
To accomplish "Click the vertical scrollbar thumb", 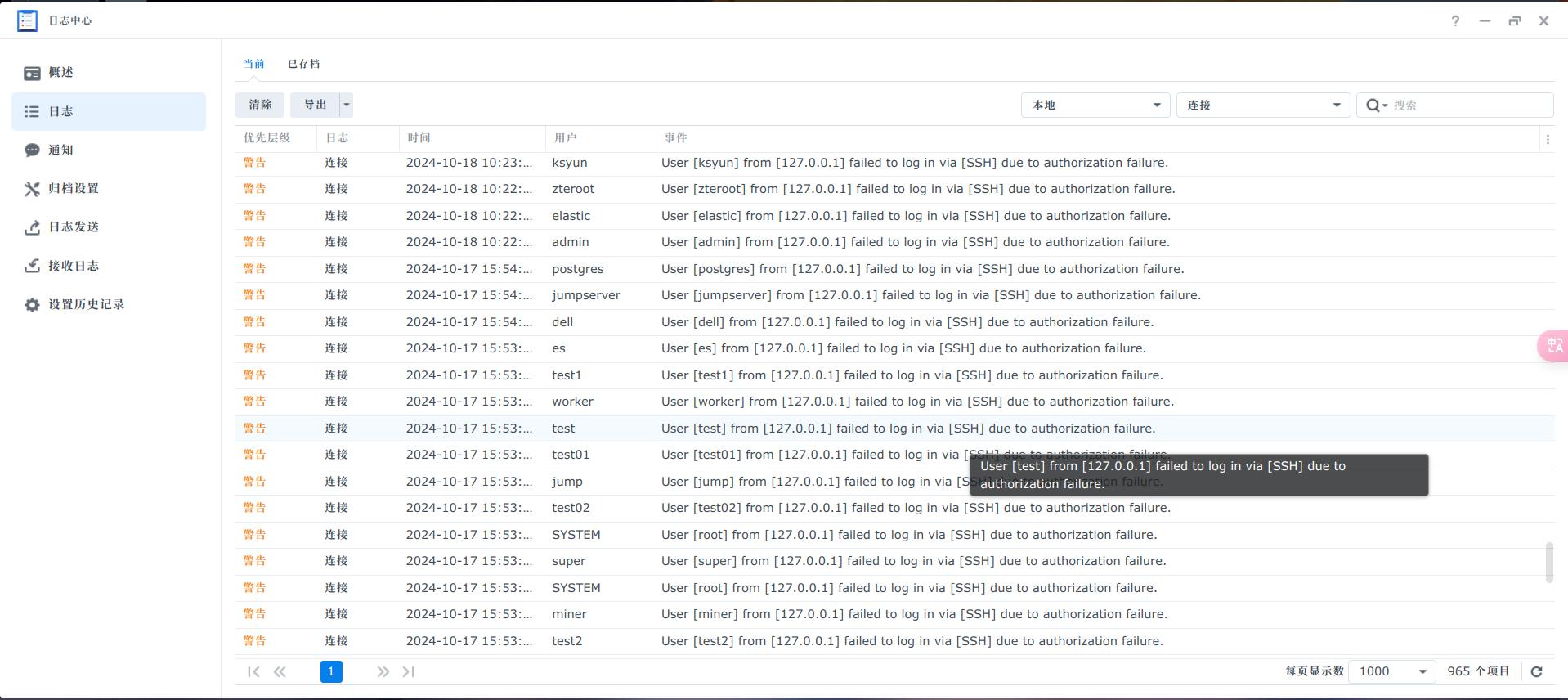I will click(x=1548, y=563).
